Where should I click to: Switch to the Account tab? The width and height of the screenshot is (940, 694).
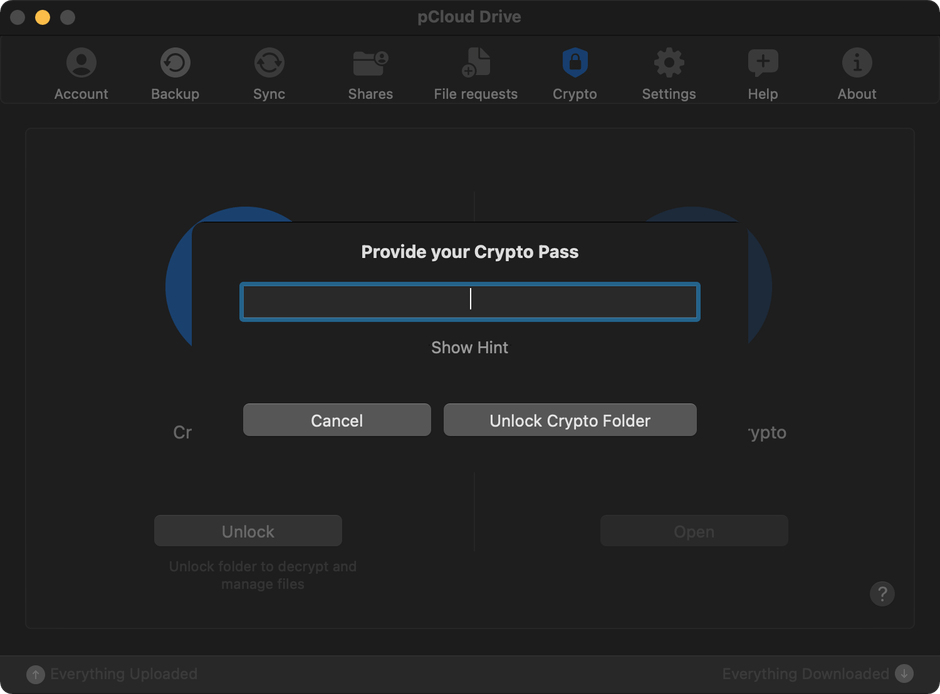[81, 70]
